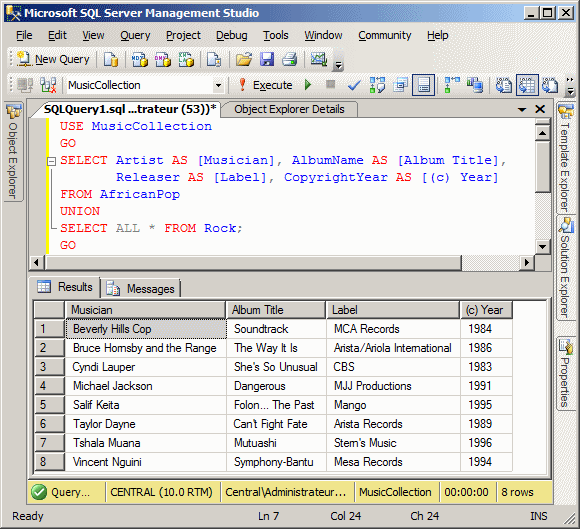Open the Solution Explorer side panel
The height and width of the screenshot is (529, 580).
(x=565, y=268)
